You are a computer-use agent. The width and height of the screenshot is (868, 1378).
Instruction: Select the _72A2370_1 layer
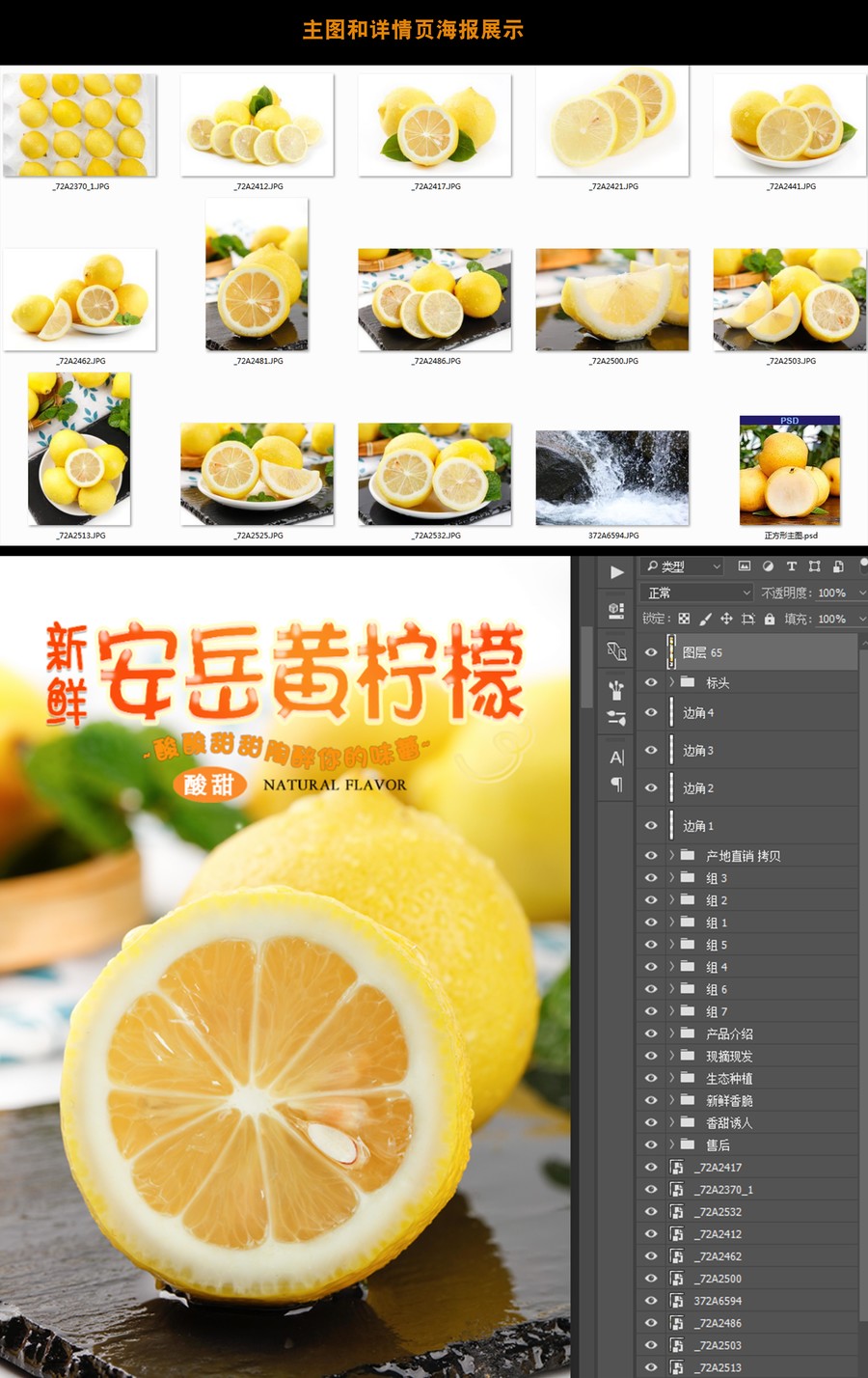747,1189
